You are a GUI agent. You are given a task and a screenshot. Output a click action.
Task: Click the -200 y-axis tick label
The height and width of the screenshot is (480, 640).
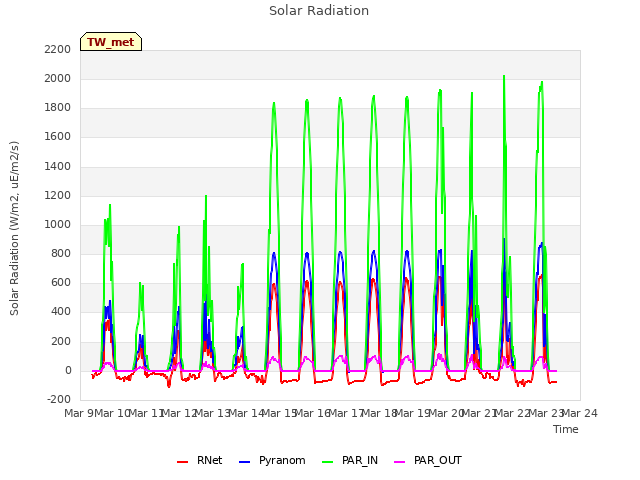tap(59, 399)
